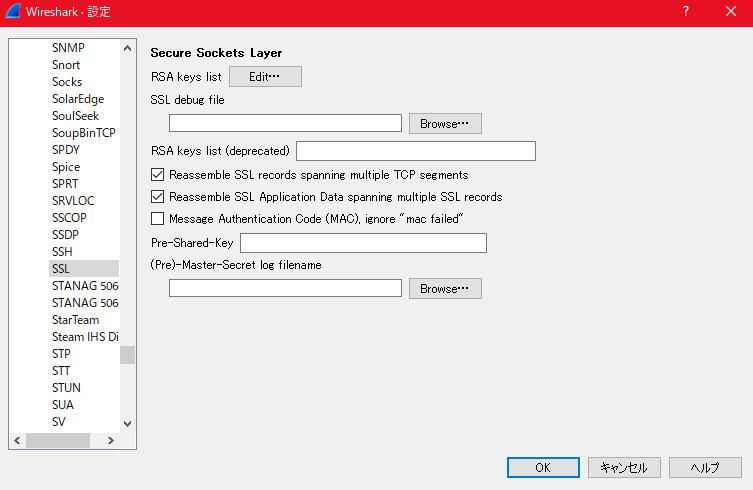Select SoulSeek in the protocol list
Viewport: 753px width, 490px height.
point(75,116)
